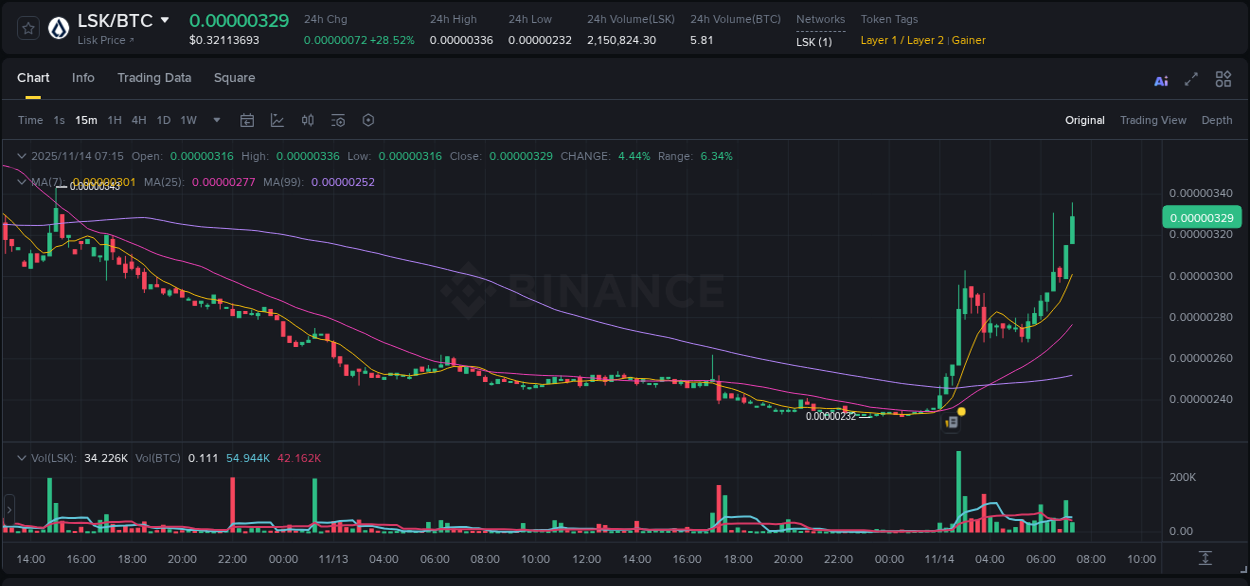Image resolution: width=1250 pixels, height=586 pixels.
Task: Switch chart to Trading View mode
Action: [1153, 120]
